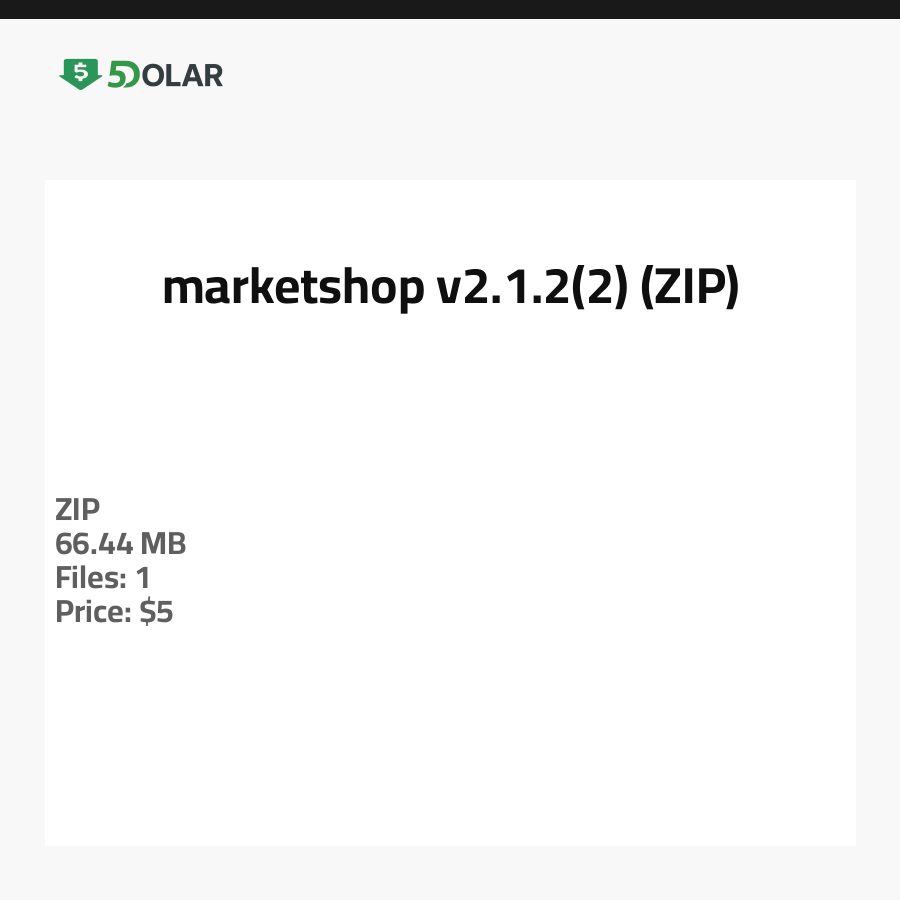The width and height of the screenshot is (900, 900).
Task: Click the black bar at the top
Action: pos(450,9)
